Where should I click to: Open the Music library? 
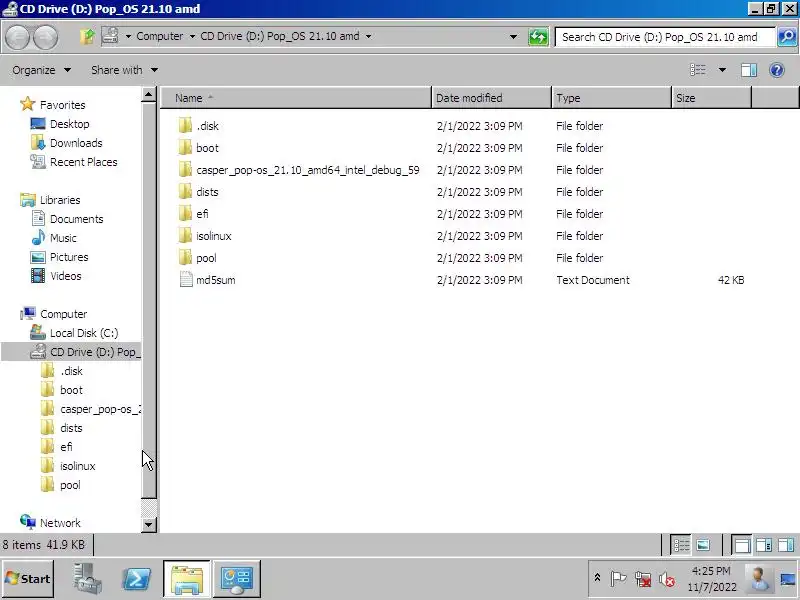pyautogui.click(x=63, y=238)
